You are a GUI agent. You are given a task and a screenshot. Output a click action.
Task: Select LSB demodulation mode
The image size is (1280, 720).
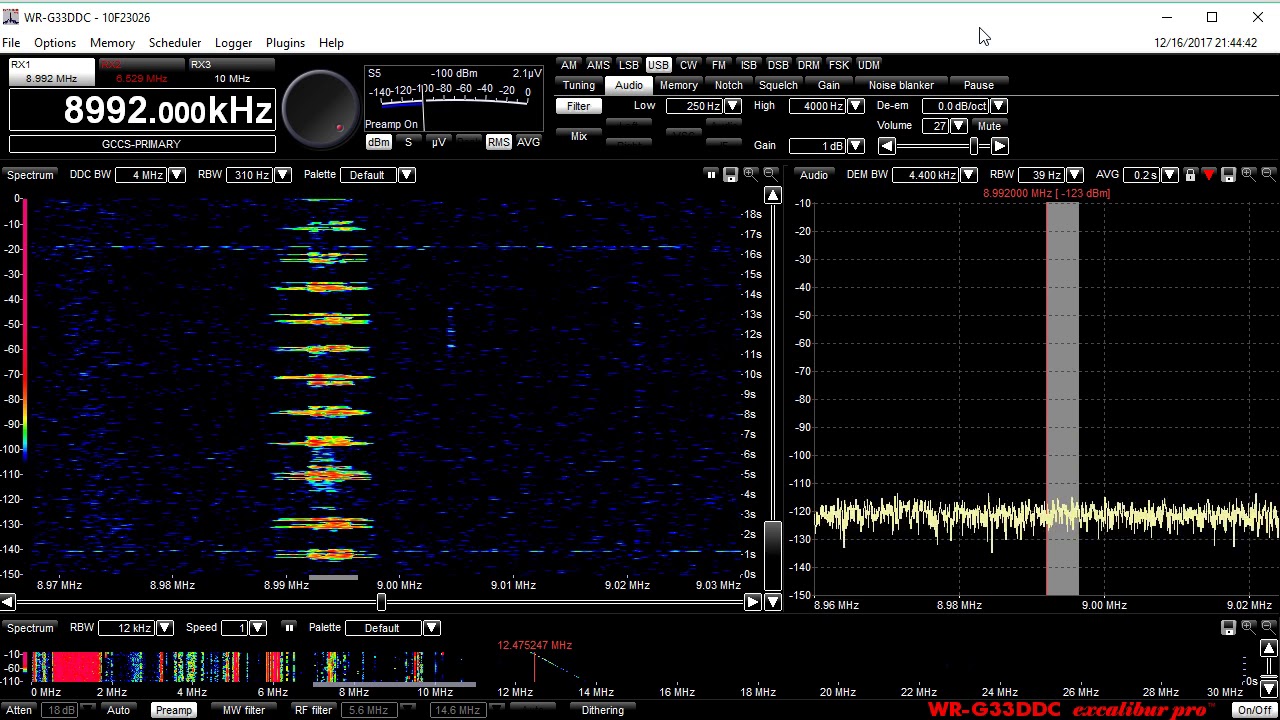pyautogui.click(x=628, y=65)
